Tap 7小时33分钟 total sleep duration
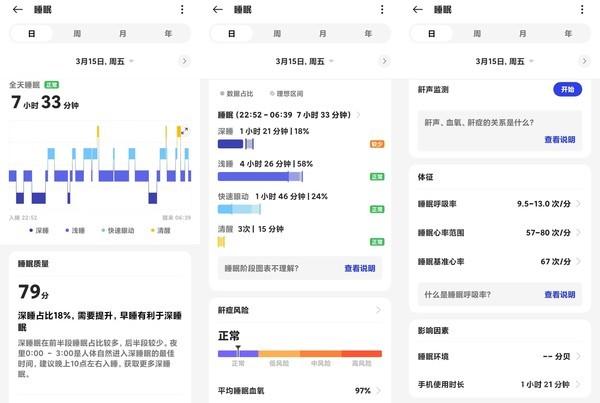600x403 pixels. click(x=45, y=102)
